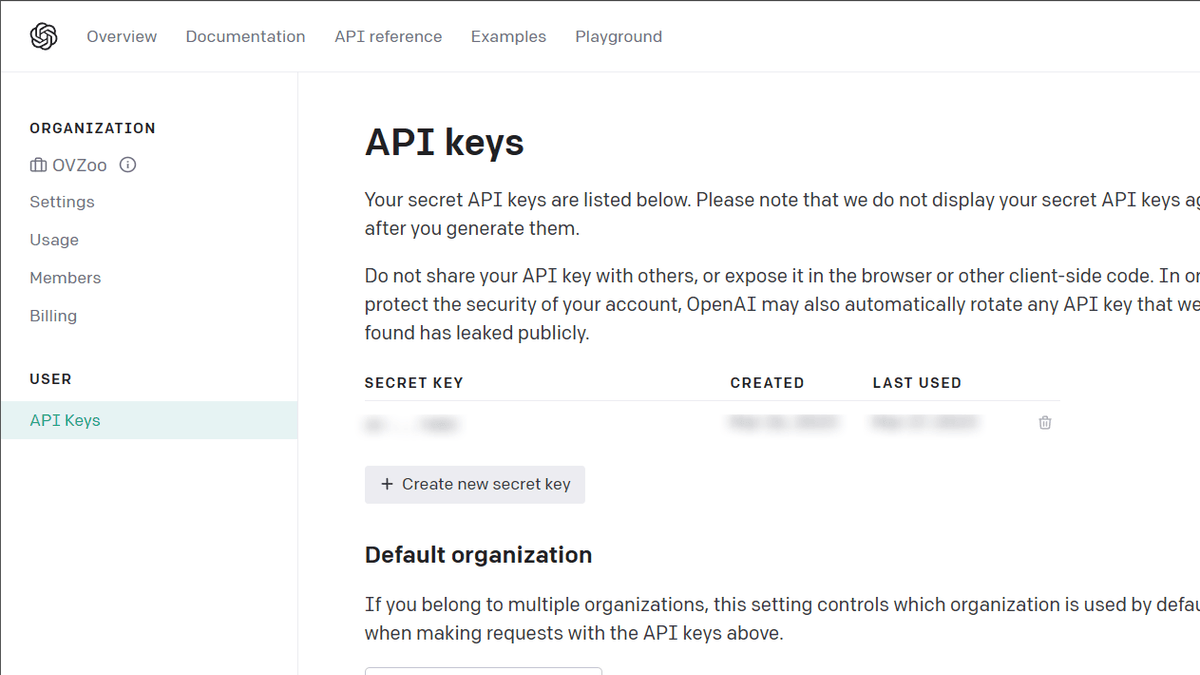Navigate to the Documentation tab
The image size is (1200, 675).
pos(245,36)
